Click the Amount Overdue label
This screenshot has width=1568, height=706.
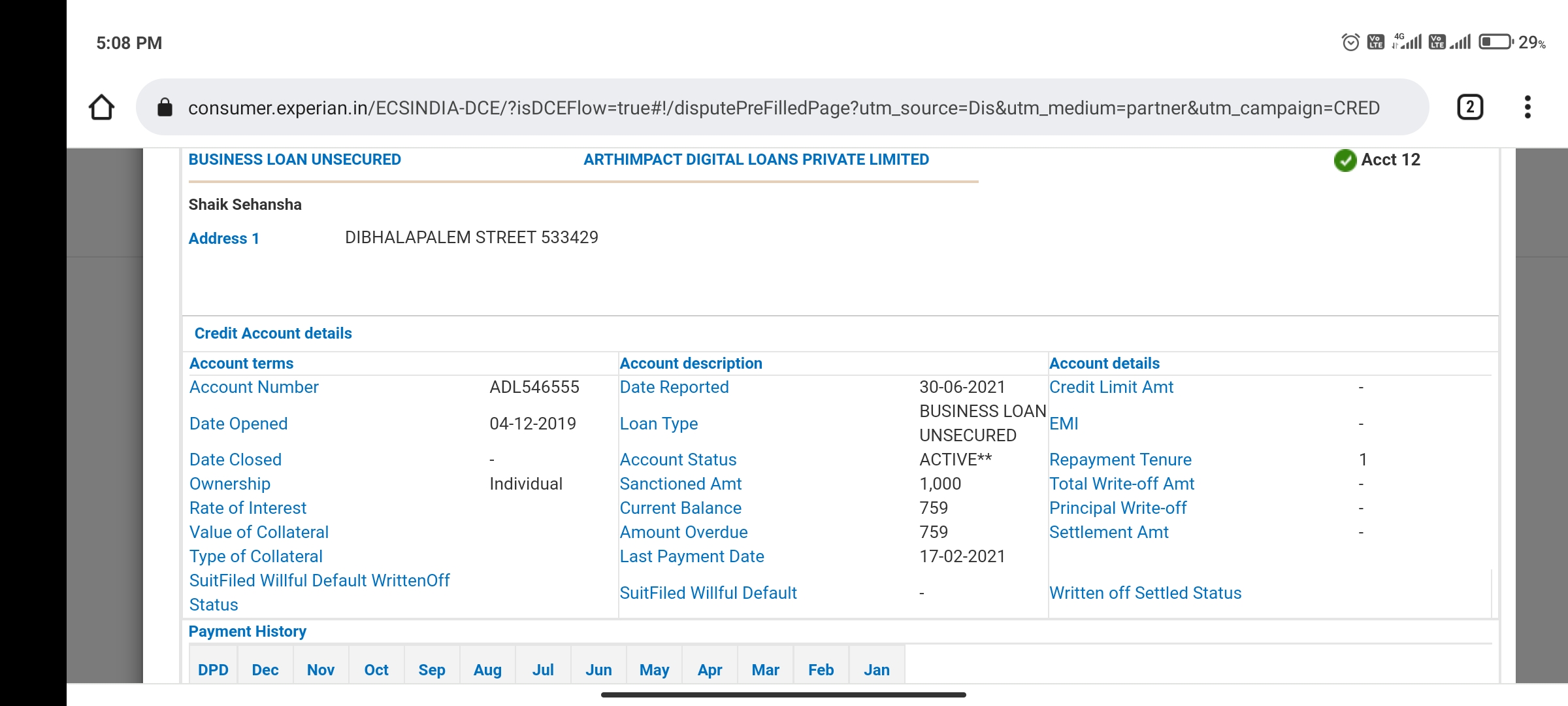click(x=683, y=533)
